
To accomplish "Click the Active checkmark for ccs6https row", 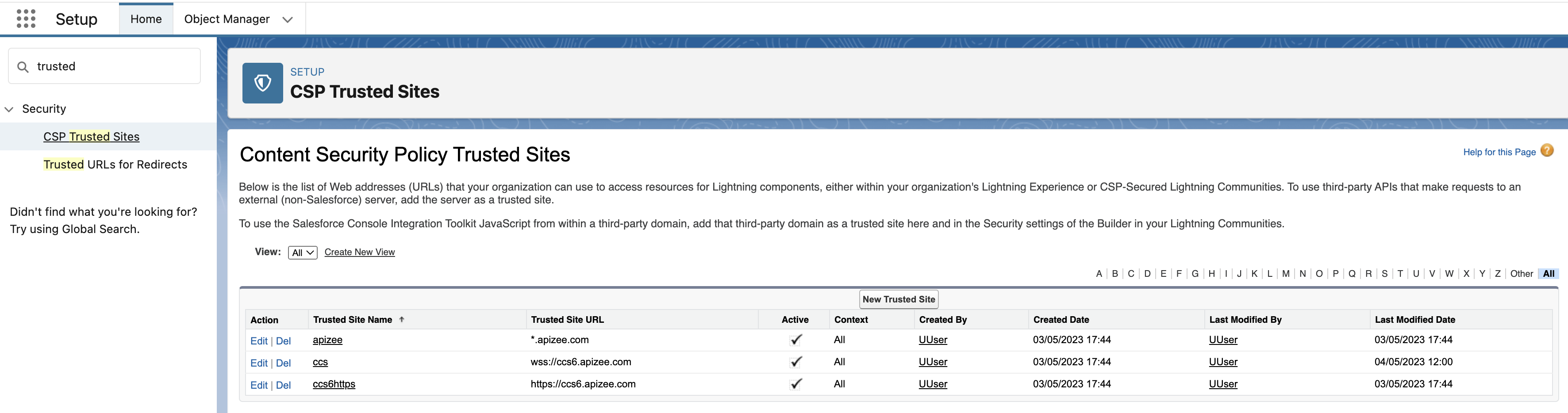I will pos(796,384).
